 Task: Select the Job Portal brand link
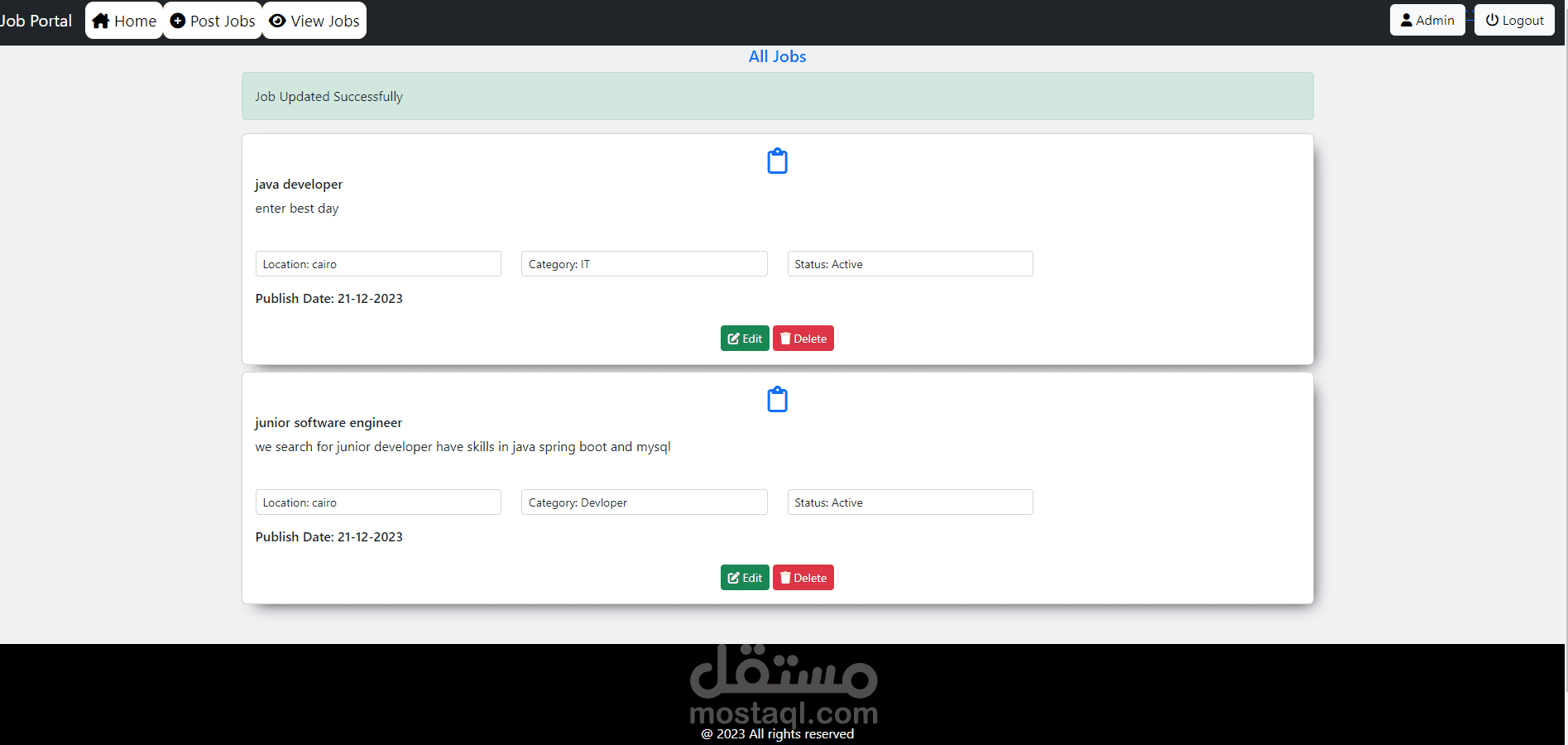(x=36, y=21)
